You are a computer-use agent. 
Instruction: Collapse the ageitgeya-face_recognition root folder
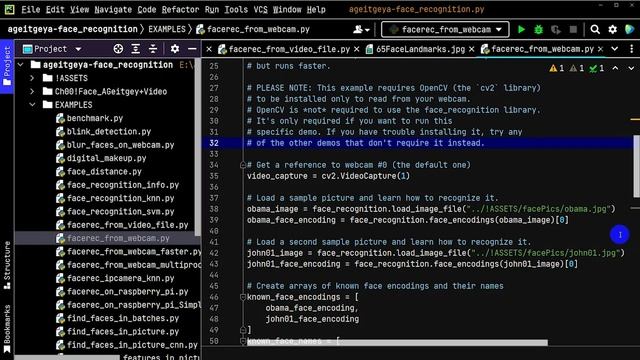pyautogui.click(x=21, y=65)
